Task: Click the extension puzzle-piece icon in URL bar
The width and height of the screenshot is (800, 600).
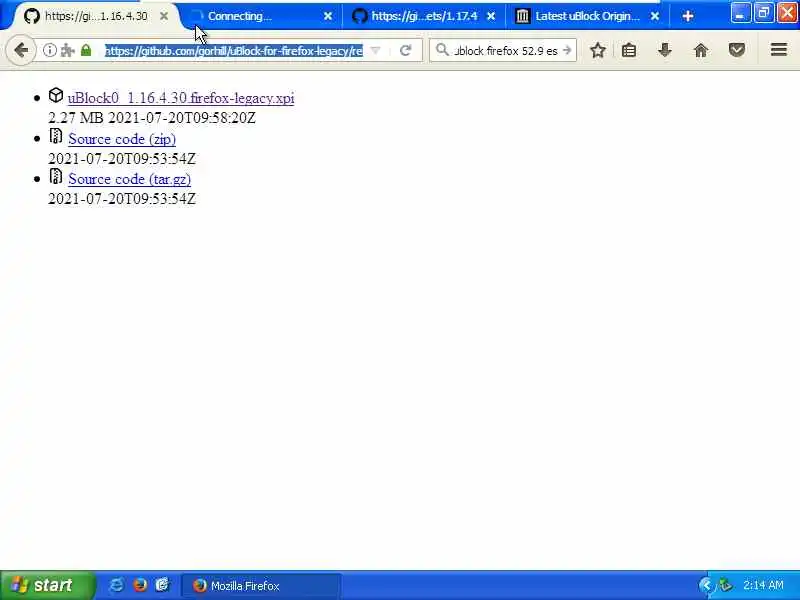Action: 67,50
